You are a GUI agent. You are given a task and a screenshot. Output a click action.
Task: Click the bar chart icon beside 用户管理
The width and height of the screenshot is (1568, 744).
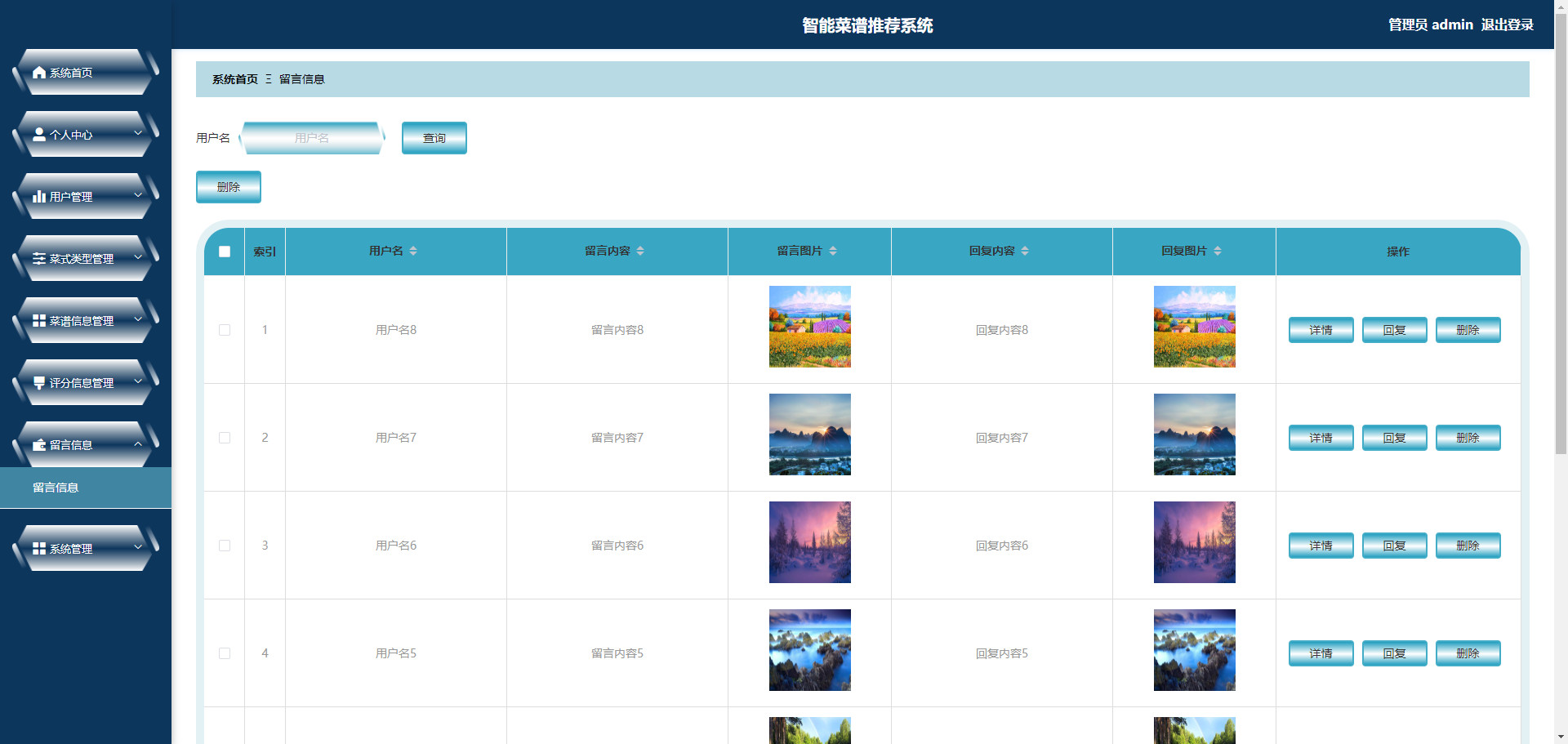pyautogui.click(x=38, y=197)
